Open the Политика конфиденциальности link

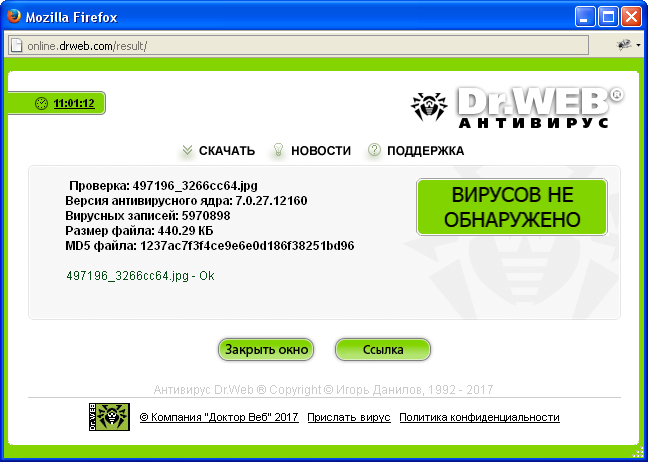(x=479, y=417)
